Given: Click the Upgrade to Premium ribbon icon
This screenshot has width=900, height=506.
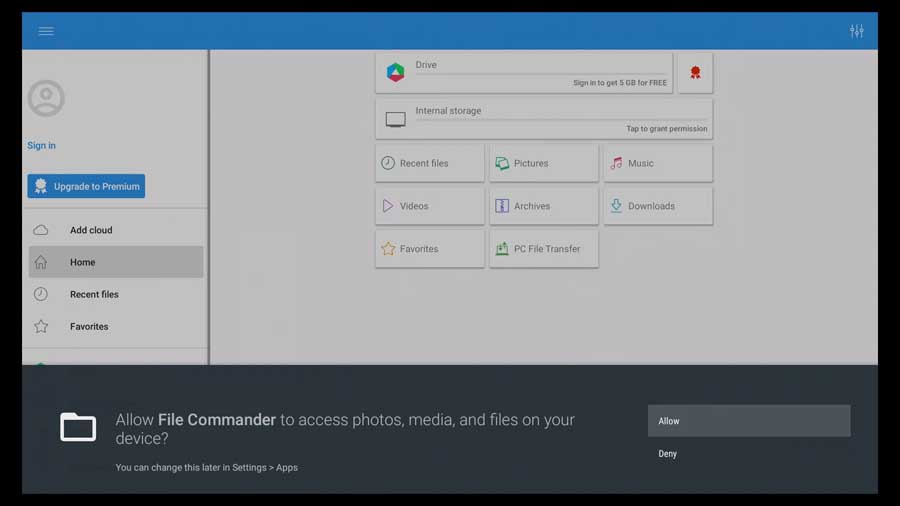Looking at the screenshot, I should 40,186.
